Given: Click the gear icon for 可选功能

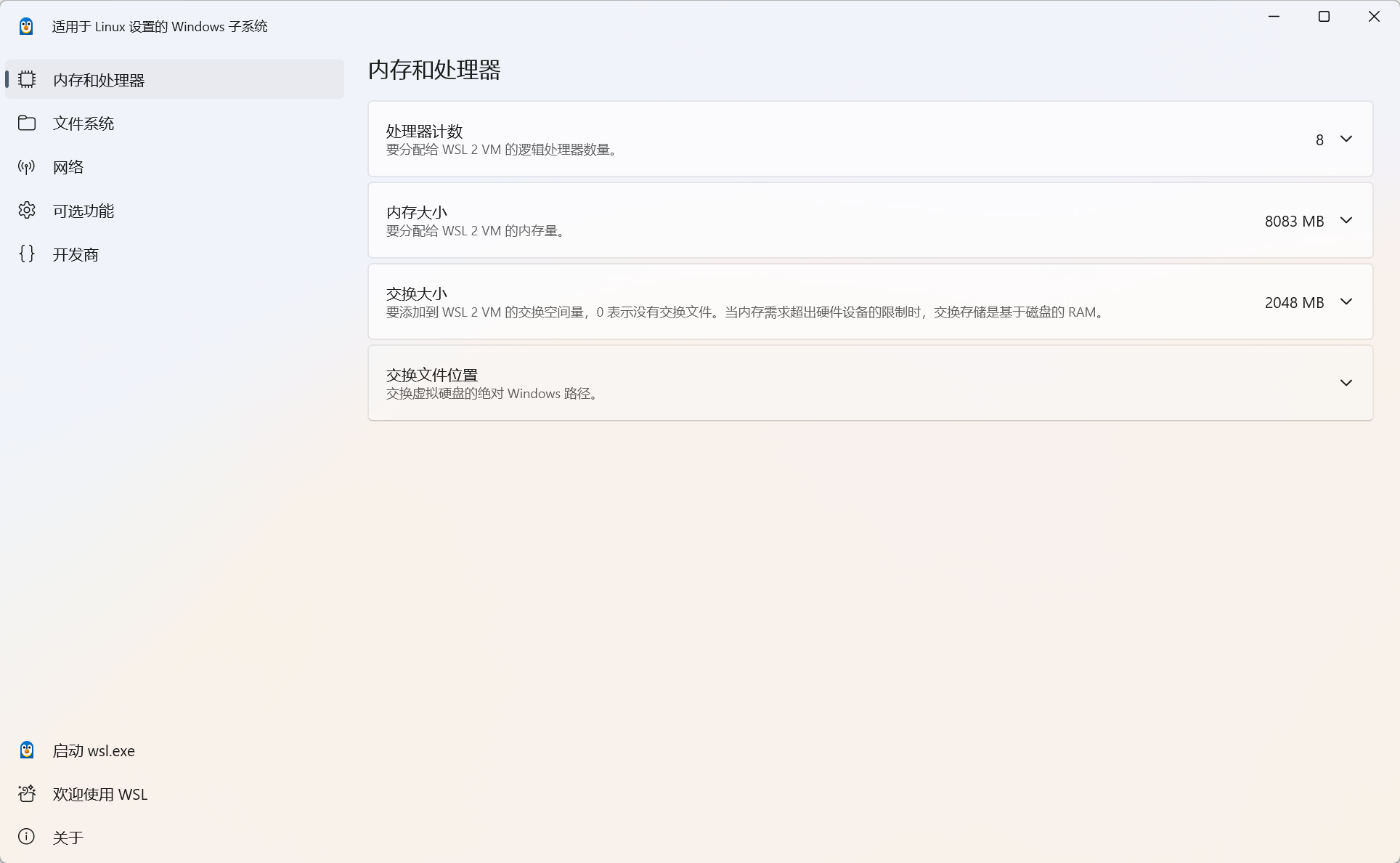Looking at the screenshot, I should [27, 210].
